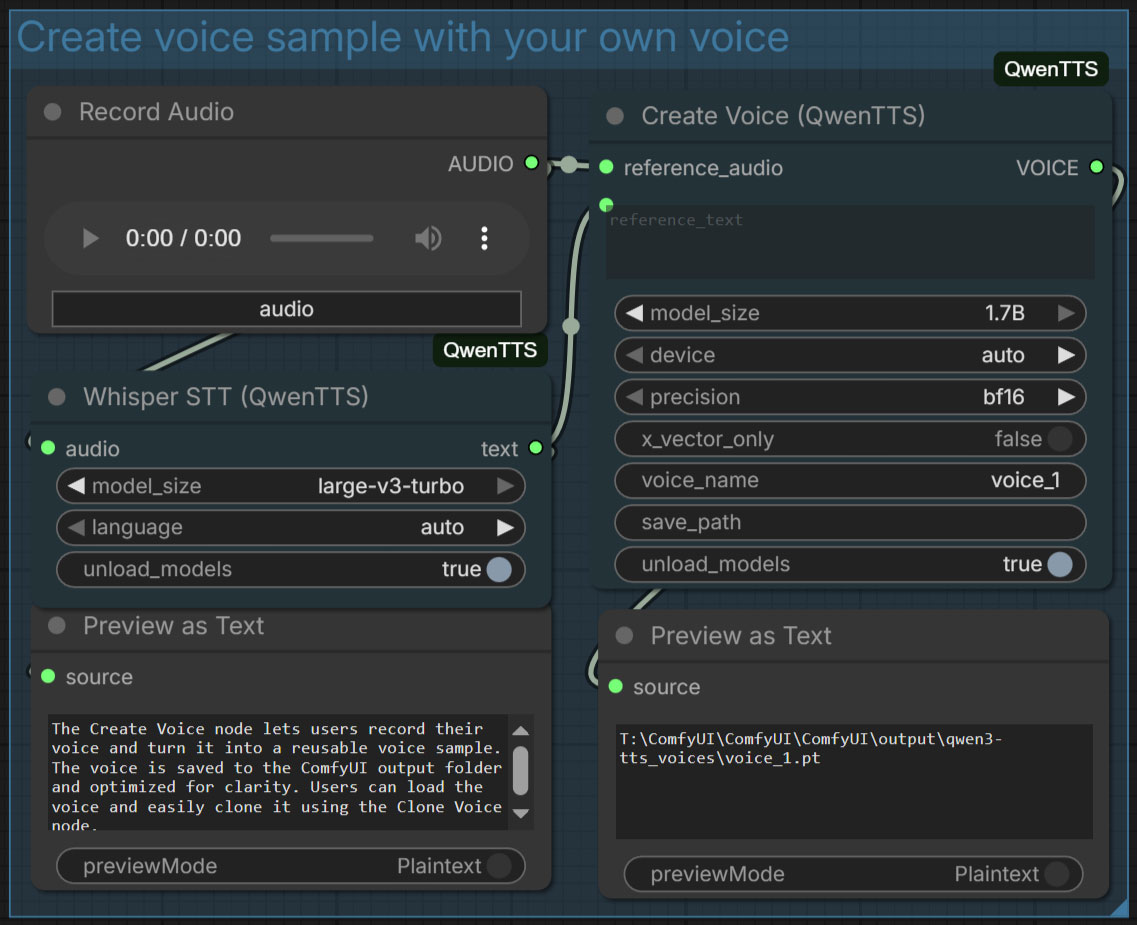The image size is (1137, 925).
Task: Click the group title Create voice sample
Action: (x=403, y=37)
